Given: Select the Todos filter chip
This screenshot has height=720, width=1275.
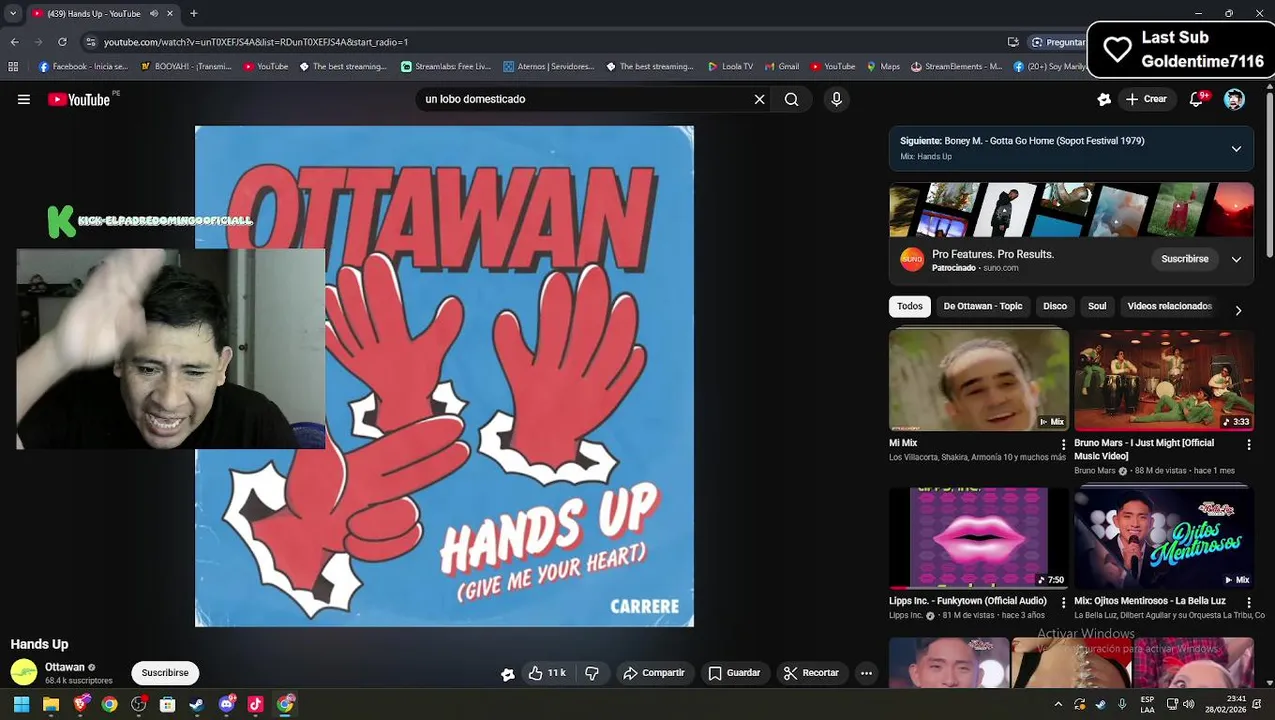Looking at the screenshot, I should [x=910, y=306].
